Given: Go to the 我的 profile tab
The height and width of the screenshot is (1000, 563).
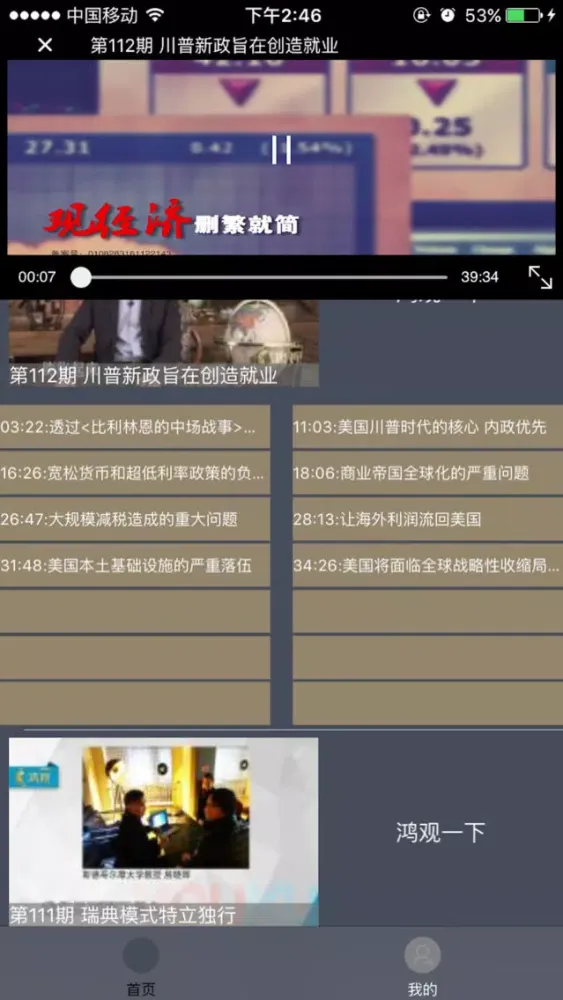Looking at the screenshot, I should tap(422, 967).
